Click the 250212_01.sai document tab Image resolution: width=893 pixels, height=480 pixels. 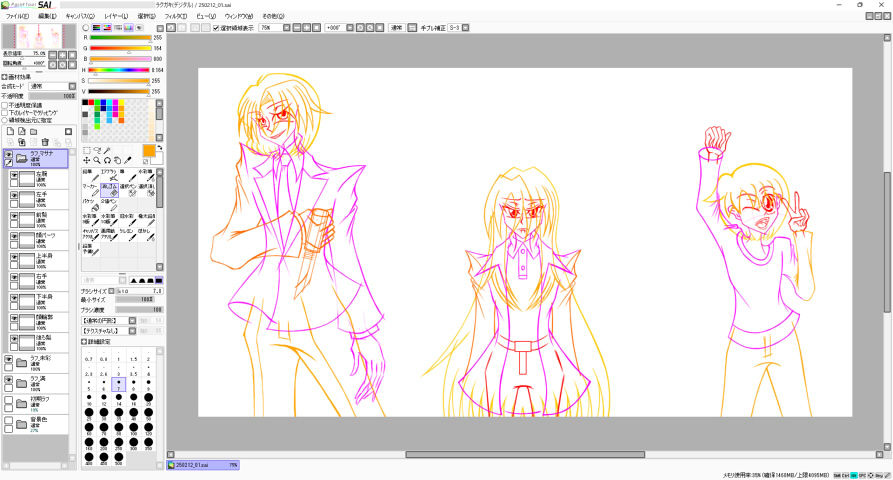click(x=205, y=465)
